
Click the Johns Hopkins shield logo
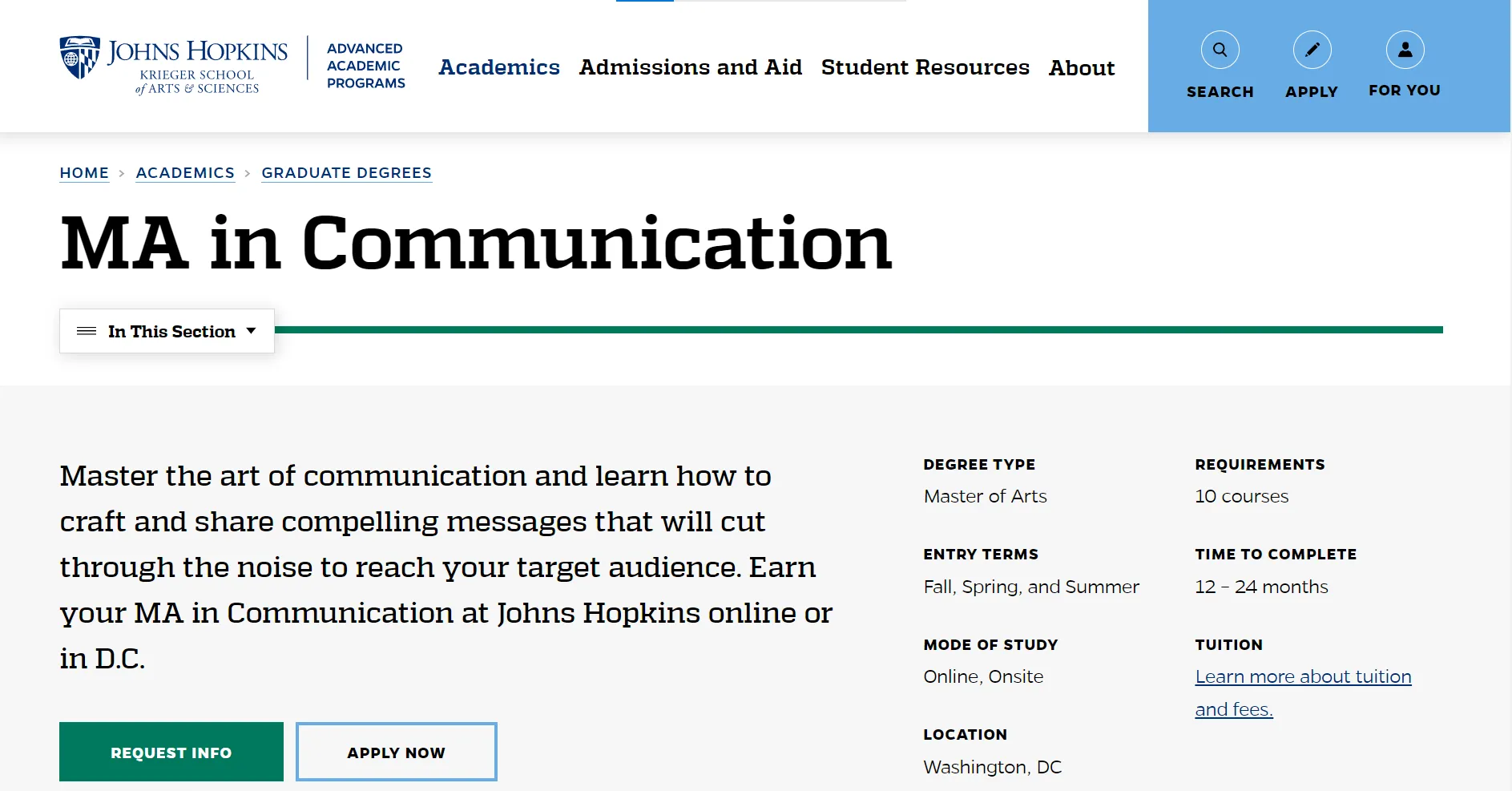pos(79,58)
